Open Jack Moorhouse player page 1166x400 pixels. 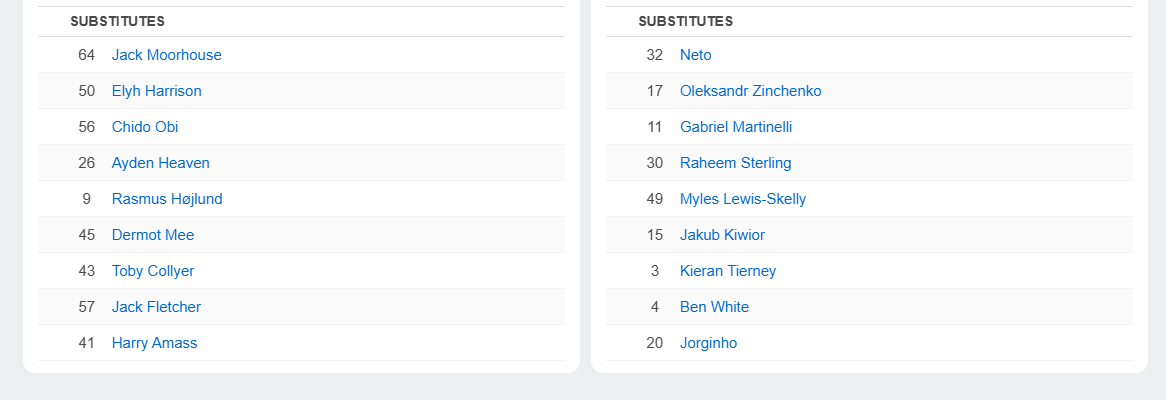click(x=166, y=55)
